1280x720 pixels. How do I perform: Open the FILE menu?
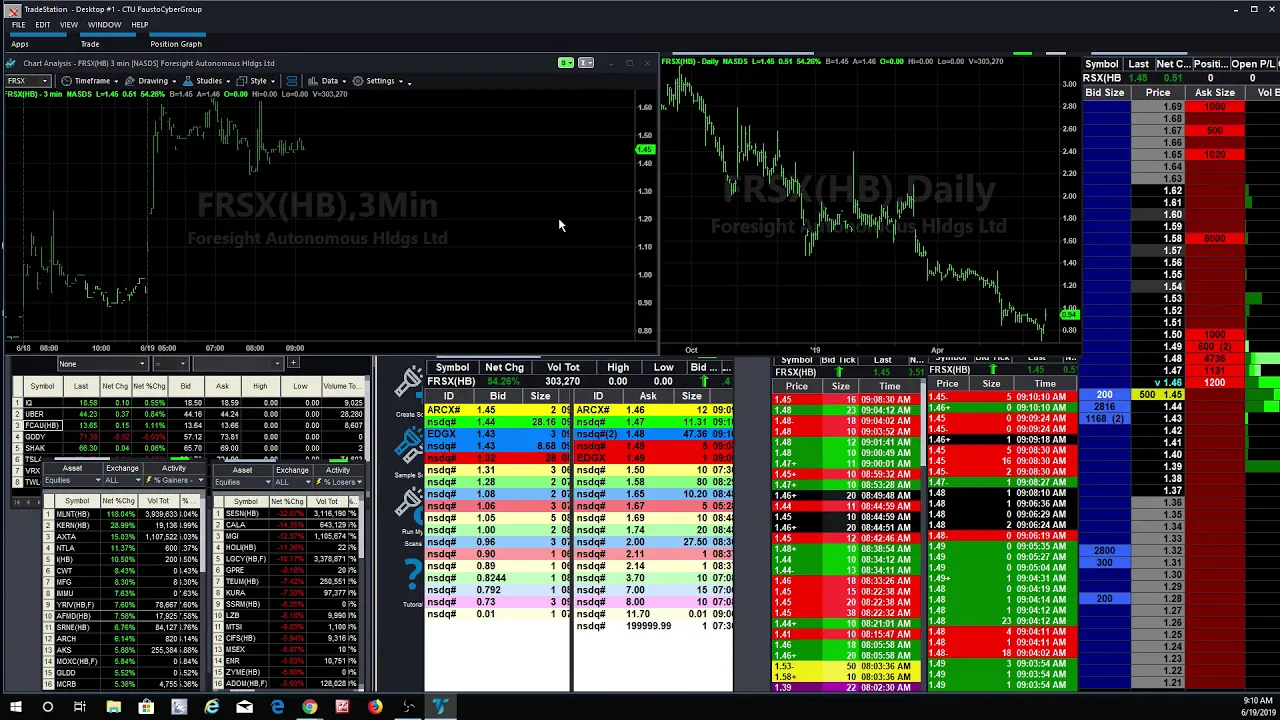coord(18,24)
